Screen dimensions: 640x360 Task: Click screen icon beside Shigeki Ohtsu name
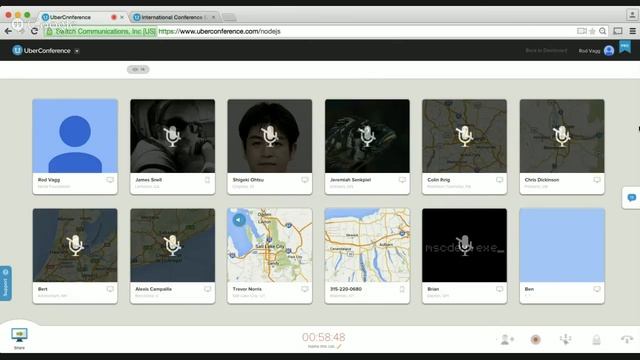tap(305, 180)
